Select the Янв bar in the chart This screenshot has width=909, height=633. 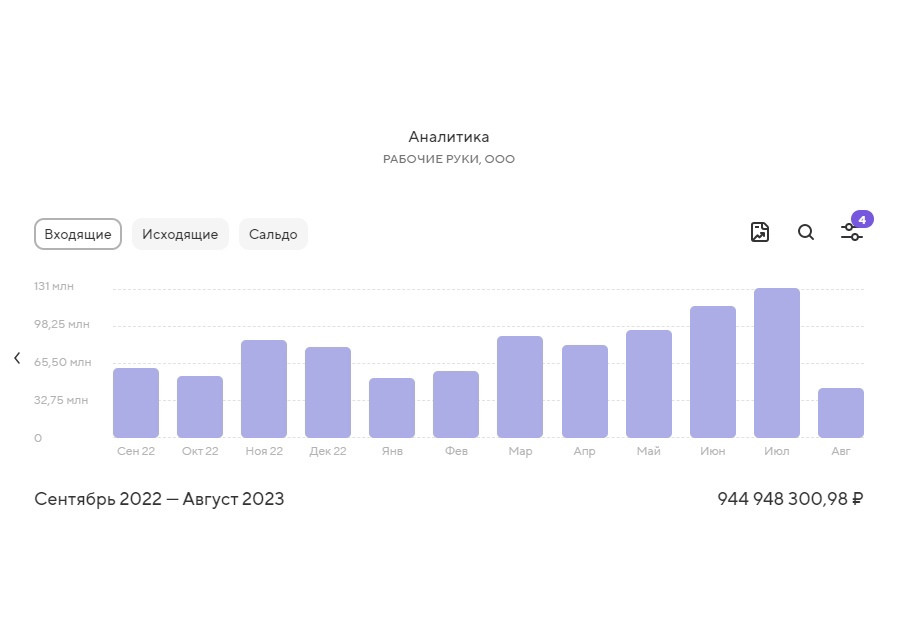pos(392,408)
